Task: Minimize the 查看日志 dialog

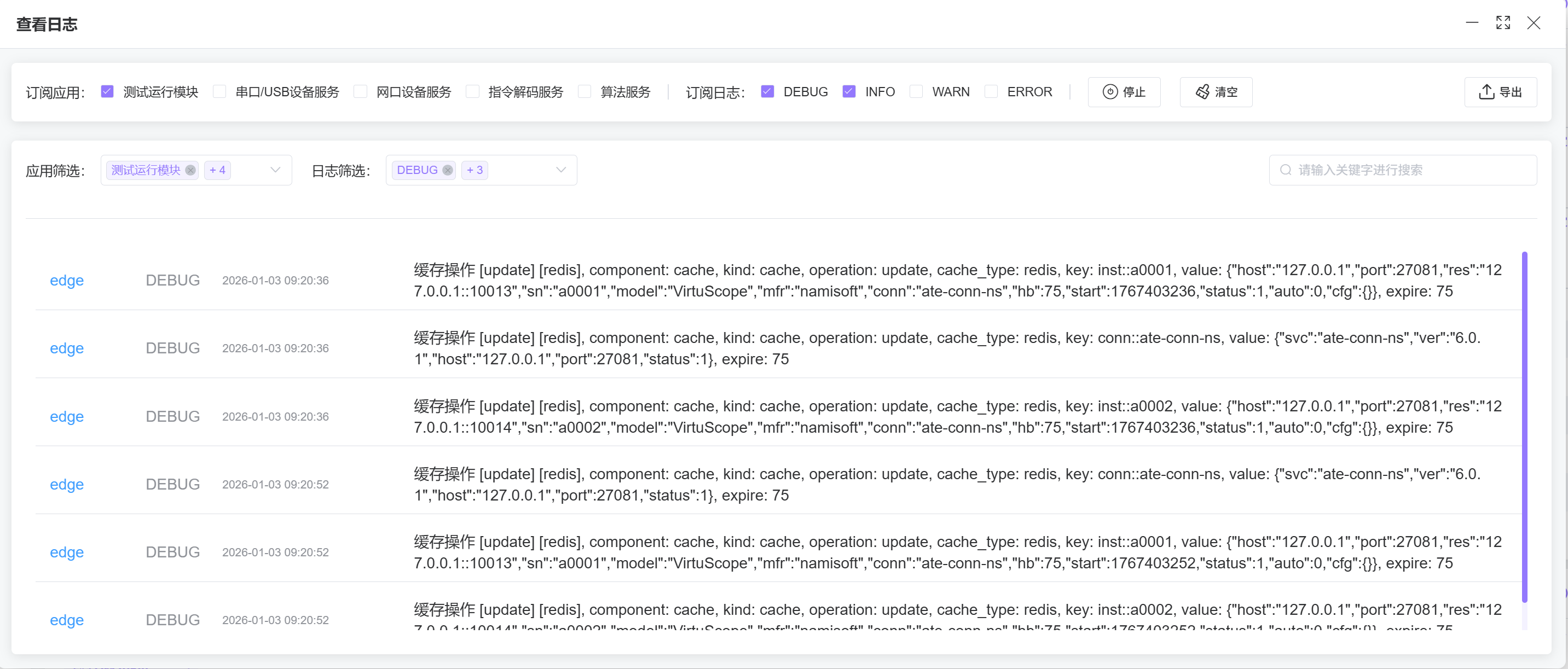Action: point(1472,23)
